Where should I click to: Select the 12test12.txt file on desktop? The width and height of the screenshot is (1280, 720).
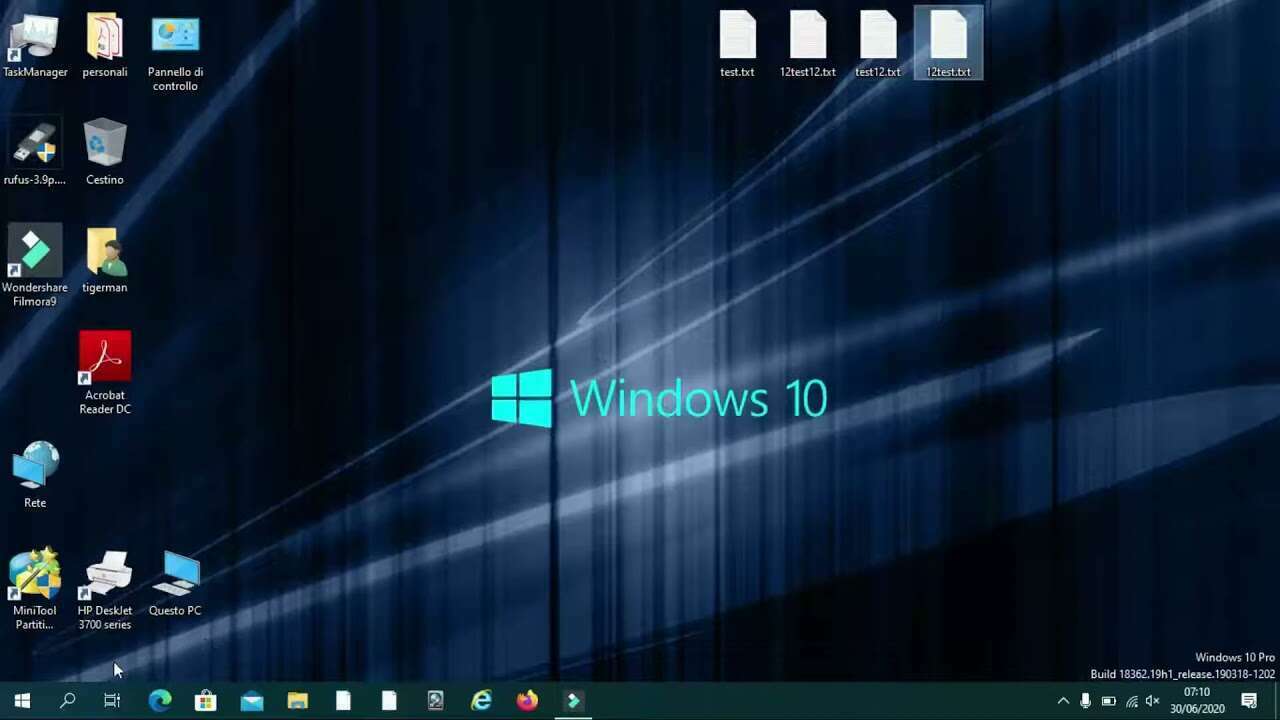coord(808,45)
